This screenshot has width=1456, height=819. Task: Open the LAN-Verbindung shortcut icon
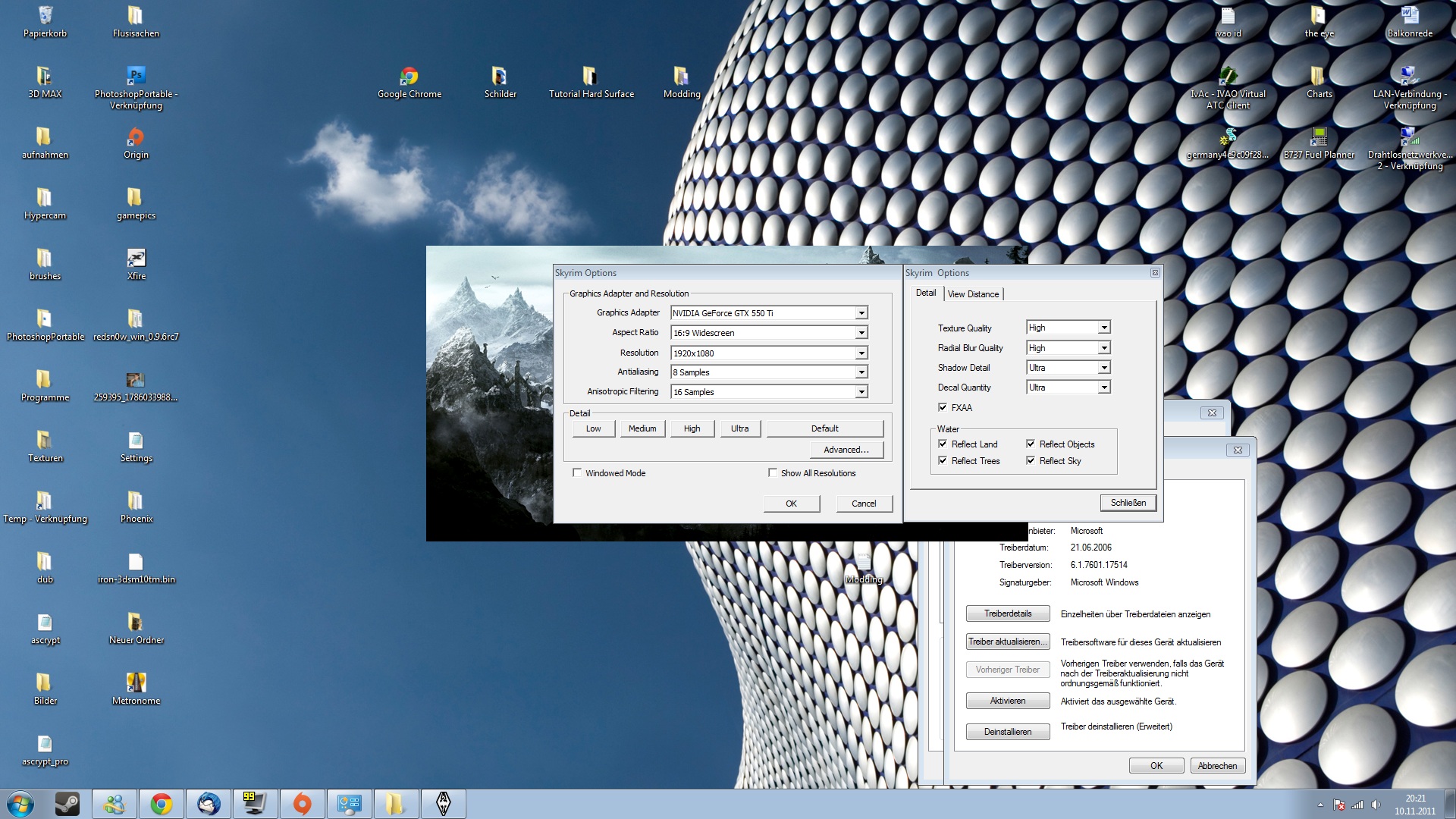pos(1410,87)
